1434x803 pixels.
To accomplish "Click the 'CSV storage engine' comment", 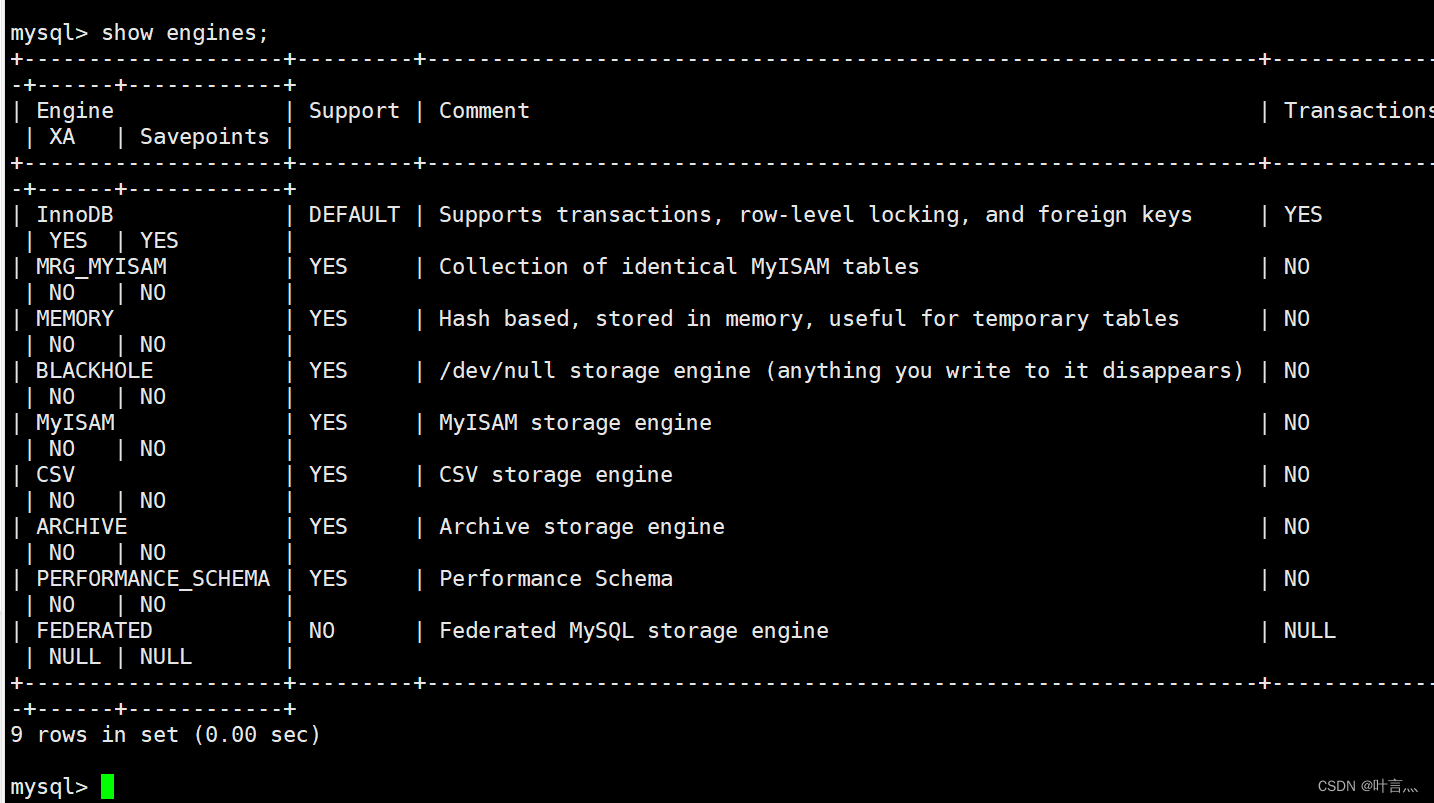I will [x=556, y=475].
